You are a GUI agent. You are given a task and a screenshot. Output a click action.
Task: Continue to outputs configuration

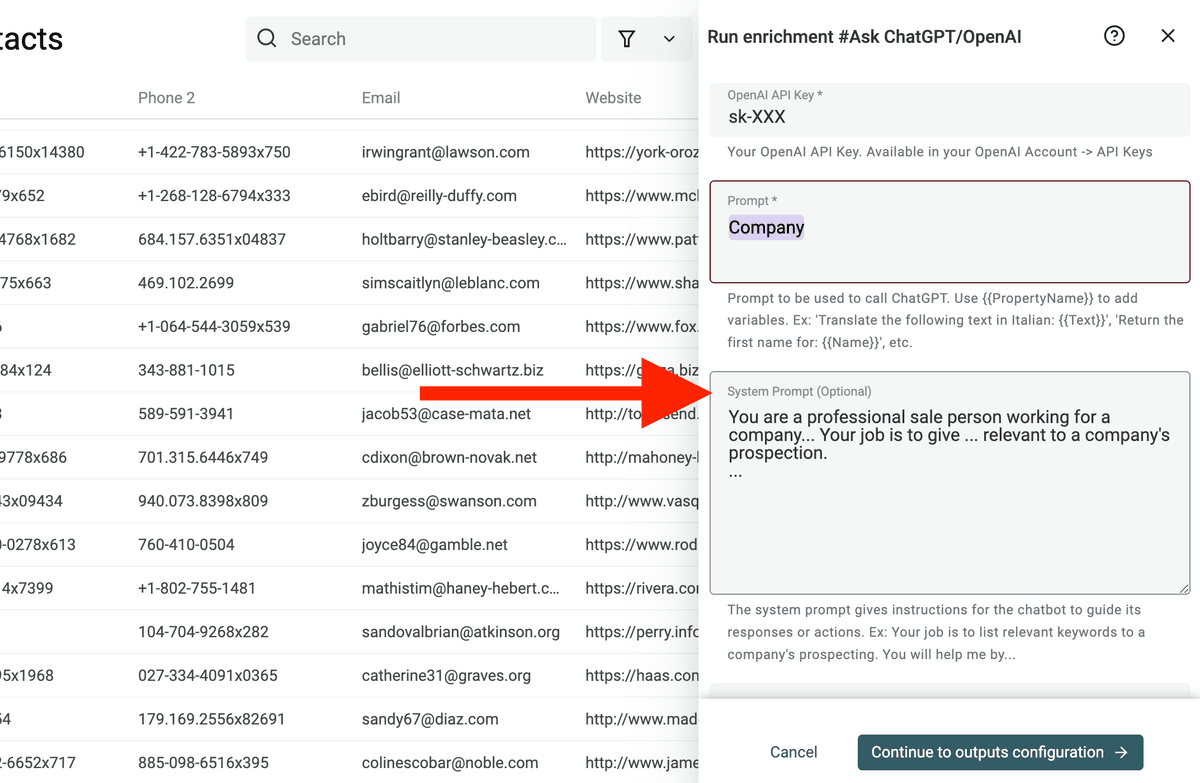(x=1000, y=752)
